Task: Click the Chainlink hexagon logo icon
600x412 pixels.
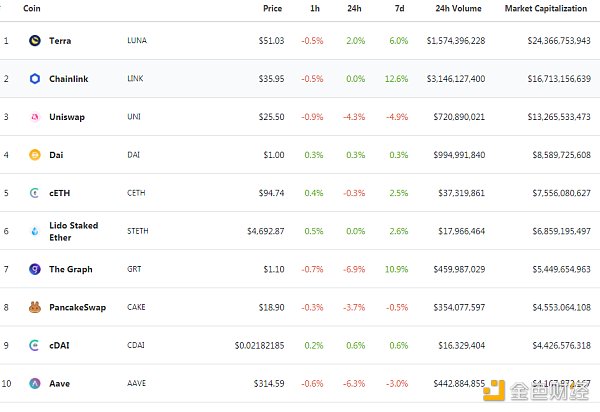Action: [x=34, y=79]
